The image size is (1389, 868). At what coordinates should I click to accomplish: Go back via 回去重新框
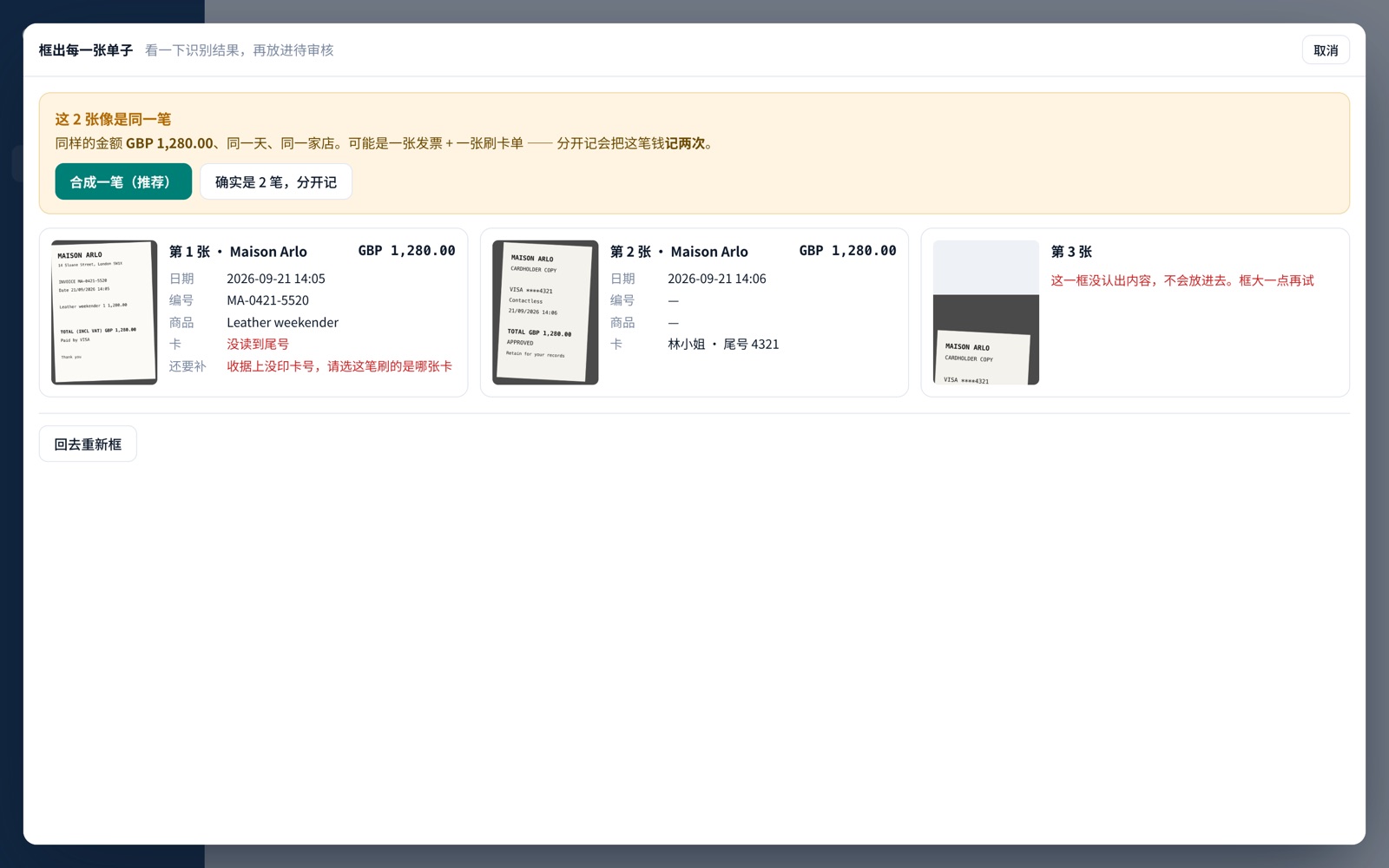[x=88, y=444]
